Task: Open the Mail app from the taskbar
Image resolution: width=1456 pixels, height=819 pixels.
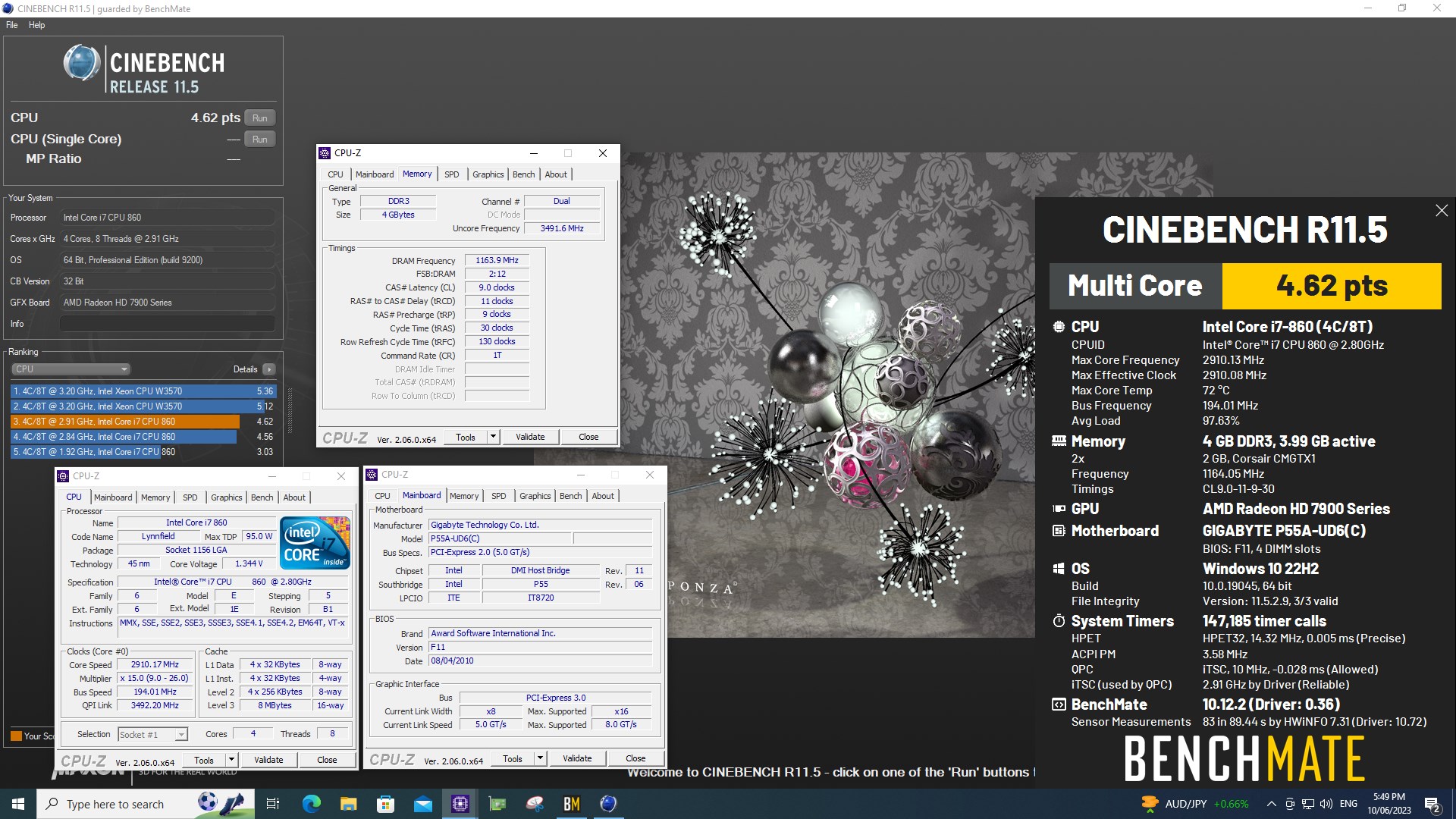Action: tap(422, 804)
